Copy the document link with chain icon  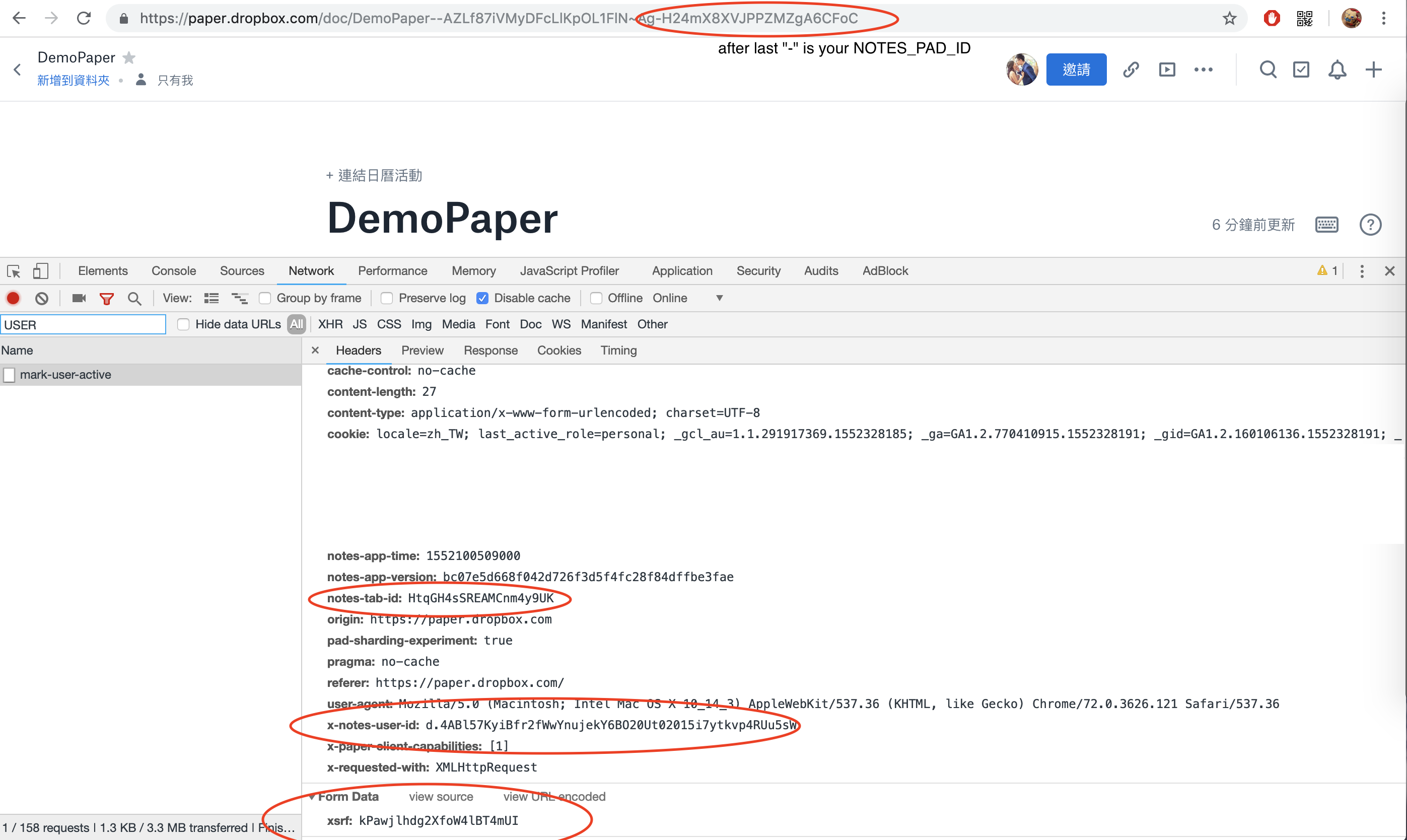pos(1131,69)
